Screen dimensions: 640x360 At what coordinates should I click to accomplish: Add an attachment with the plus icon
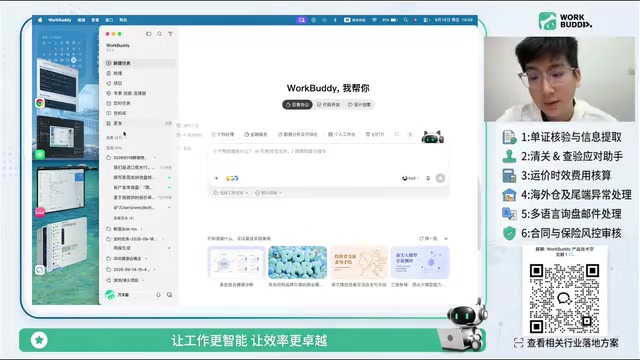tap(216, 178)
